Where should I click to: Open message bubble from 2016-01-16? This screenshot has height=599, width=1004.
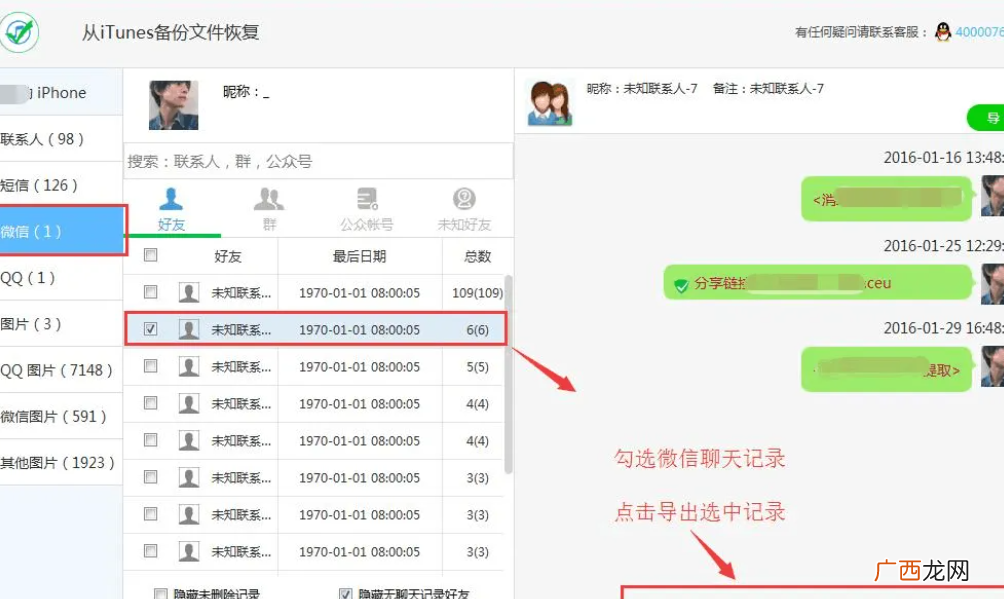click(886, 199)
